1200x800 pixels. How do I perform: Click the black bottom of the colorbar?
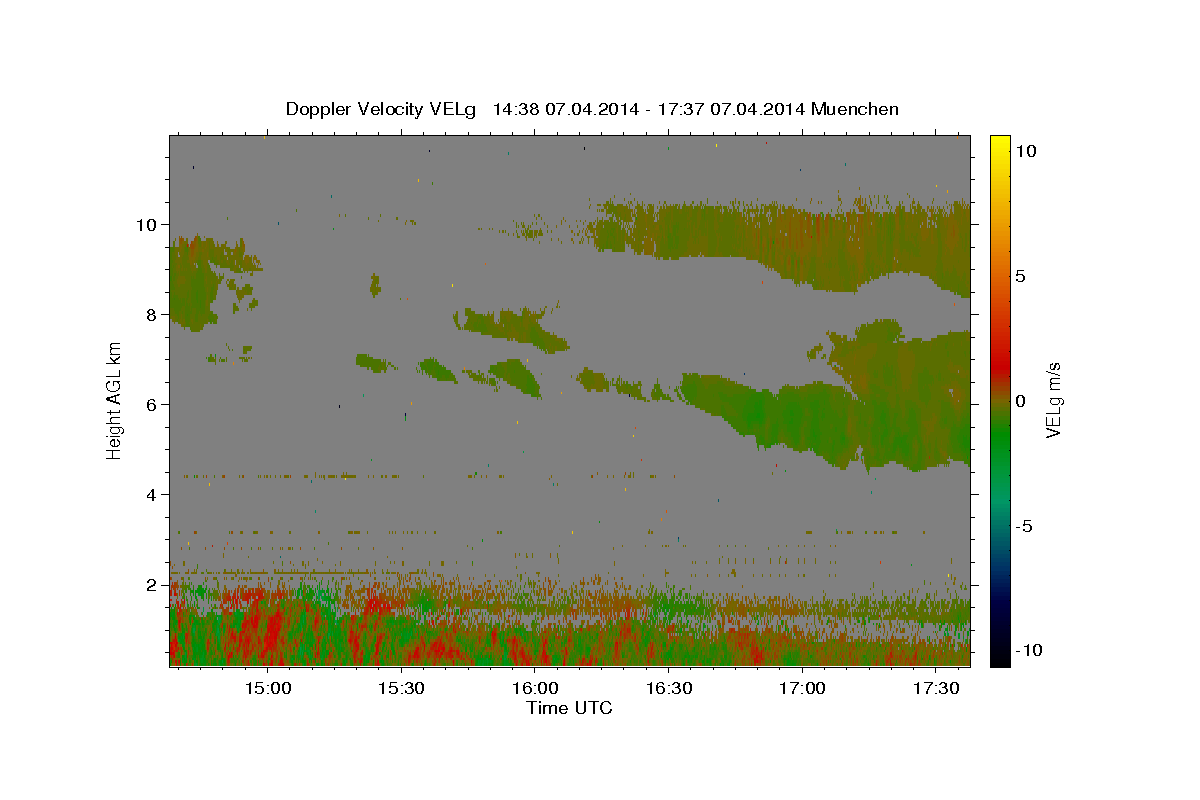pos(999,655)
